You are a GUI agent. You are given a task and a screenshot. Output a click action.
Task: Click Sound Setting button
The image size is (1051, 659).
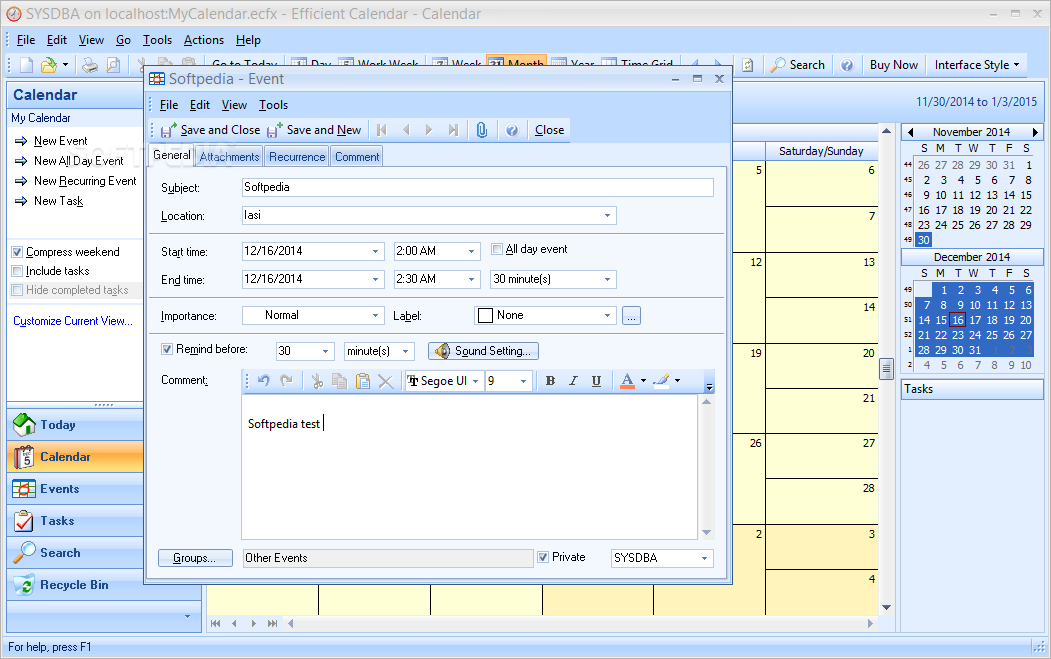pos(483,351)
